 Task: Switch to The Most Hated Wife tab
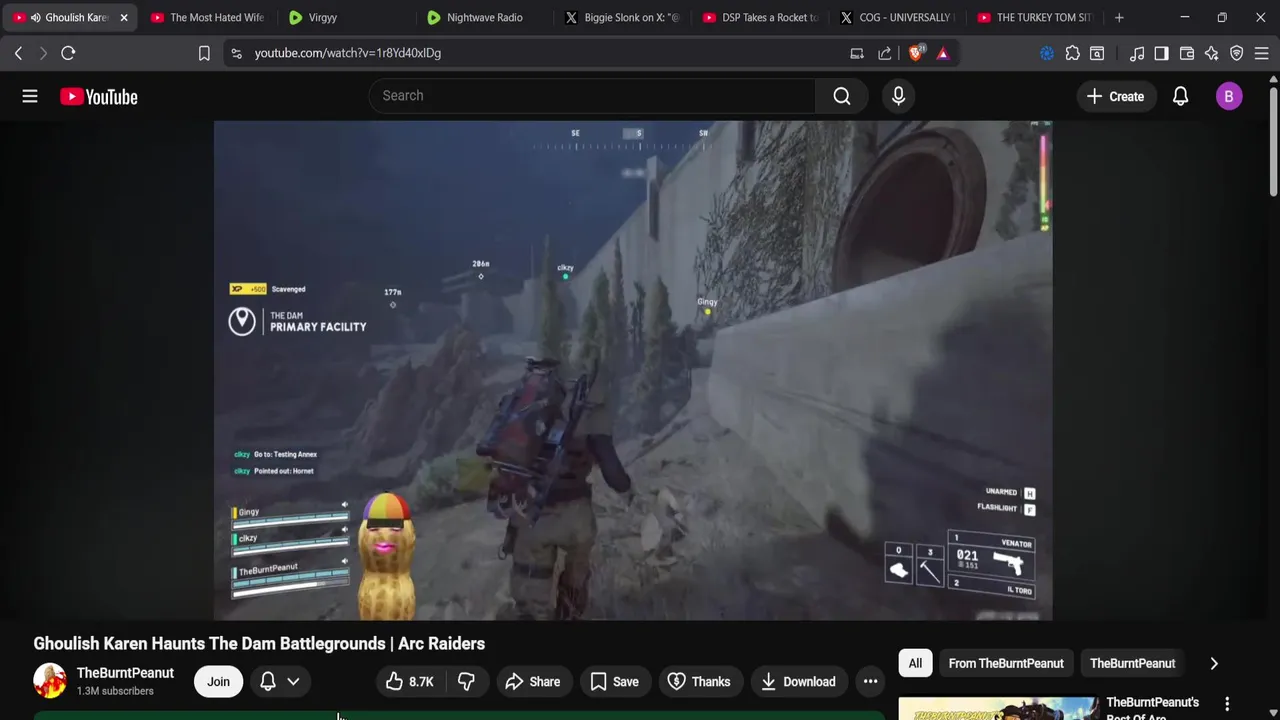pos(208,17)
